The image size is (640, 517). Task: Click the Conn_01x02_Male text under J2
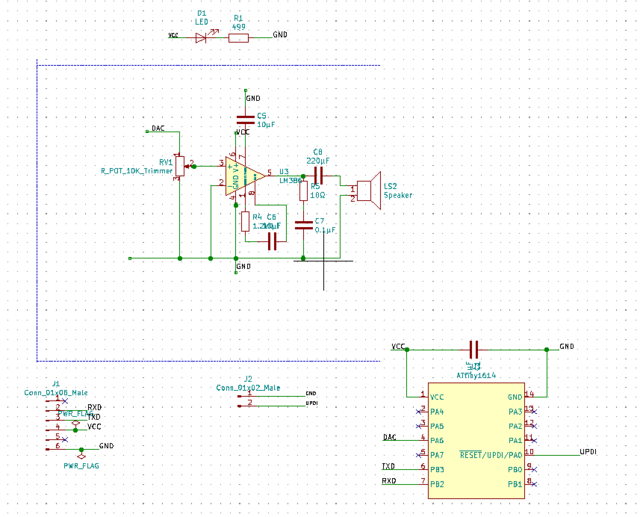pos(248,388)
